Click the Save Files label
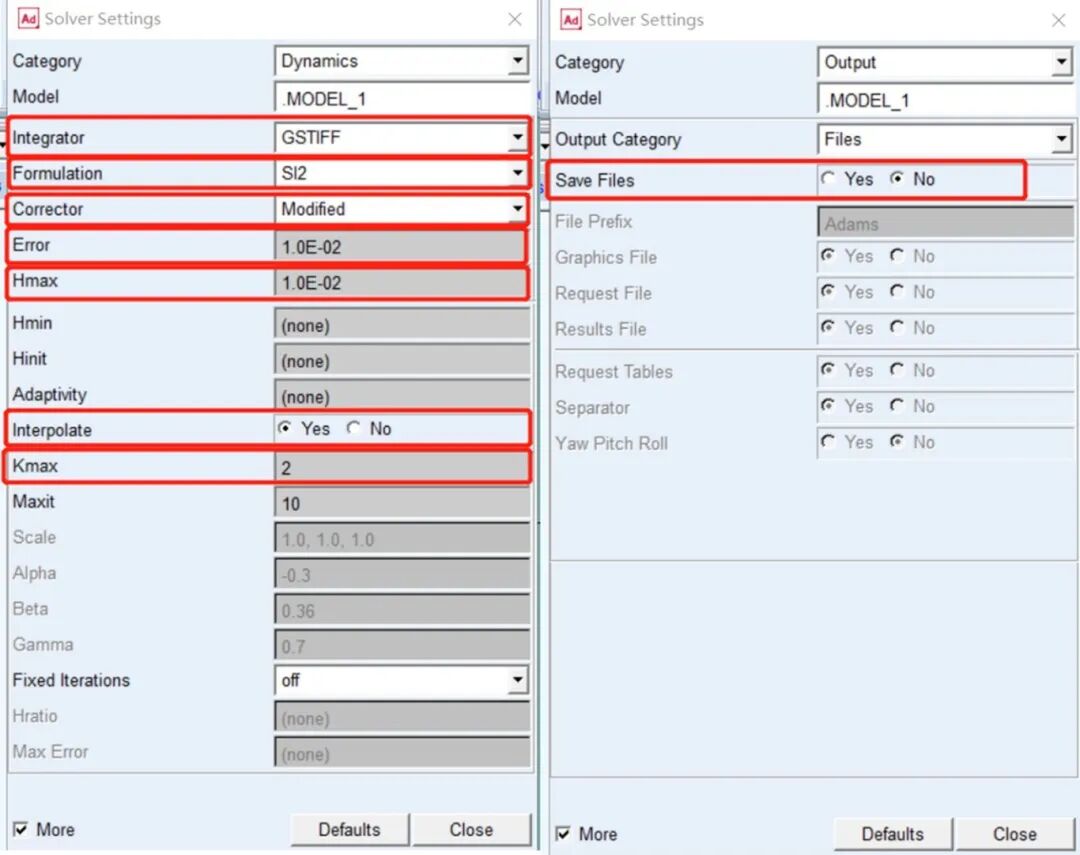Image resolution: width=1080 pixels, height=855 pixels. pyautogui.click(x=594, y=181)
